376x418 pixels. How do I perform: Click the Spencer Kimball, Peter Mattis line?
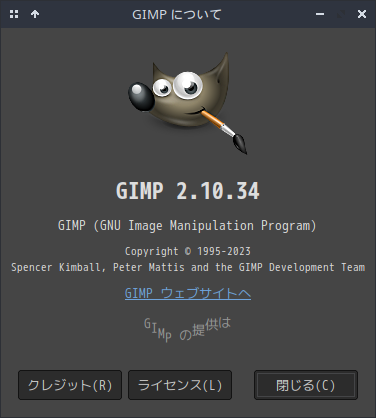tap(188, 267)
